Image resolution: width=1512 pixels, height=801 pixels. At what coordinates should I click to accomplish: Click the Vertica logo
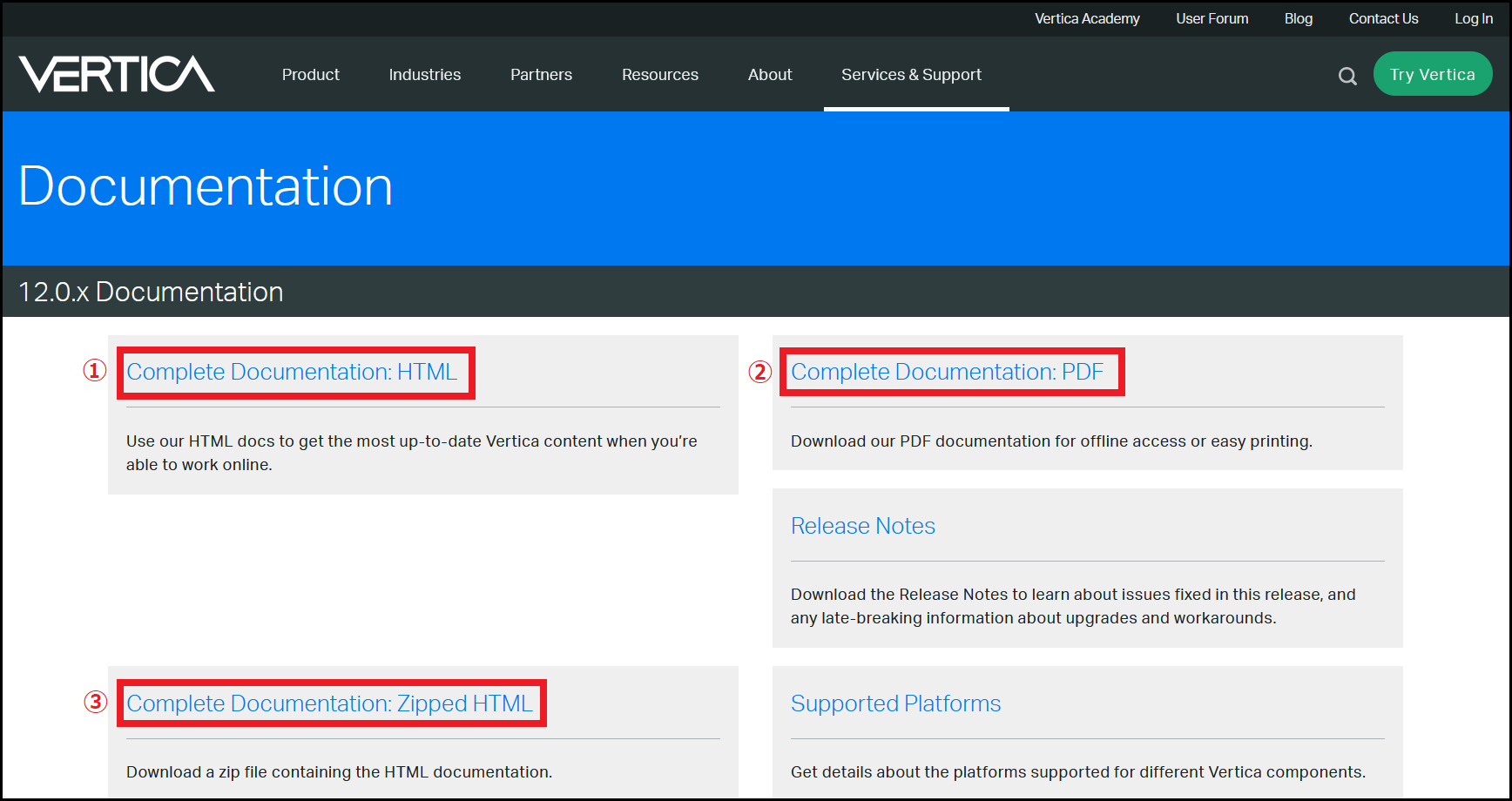pyautogui.click(x=117, y=74)
